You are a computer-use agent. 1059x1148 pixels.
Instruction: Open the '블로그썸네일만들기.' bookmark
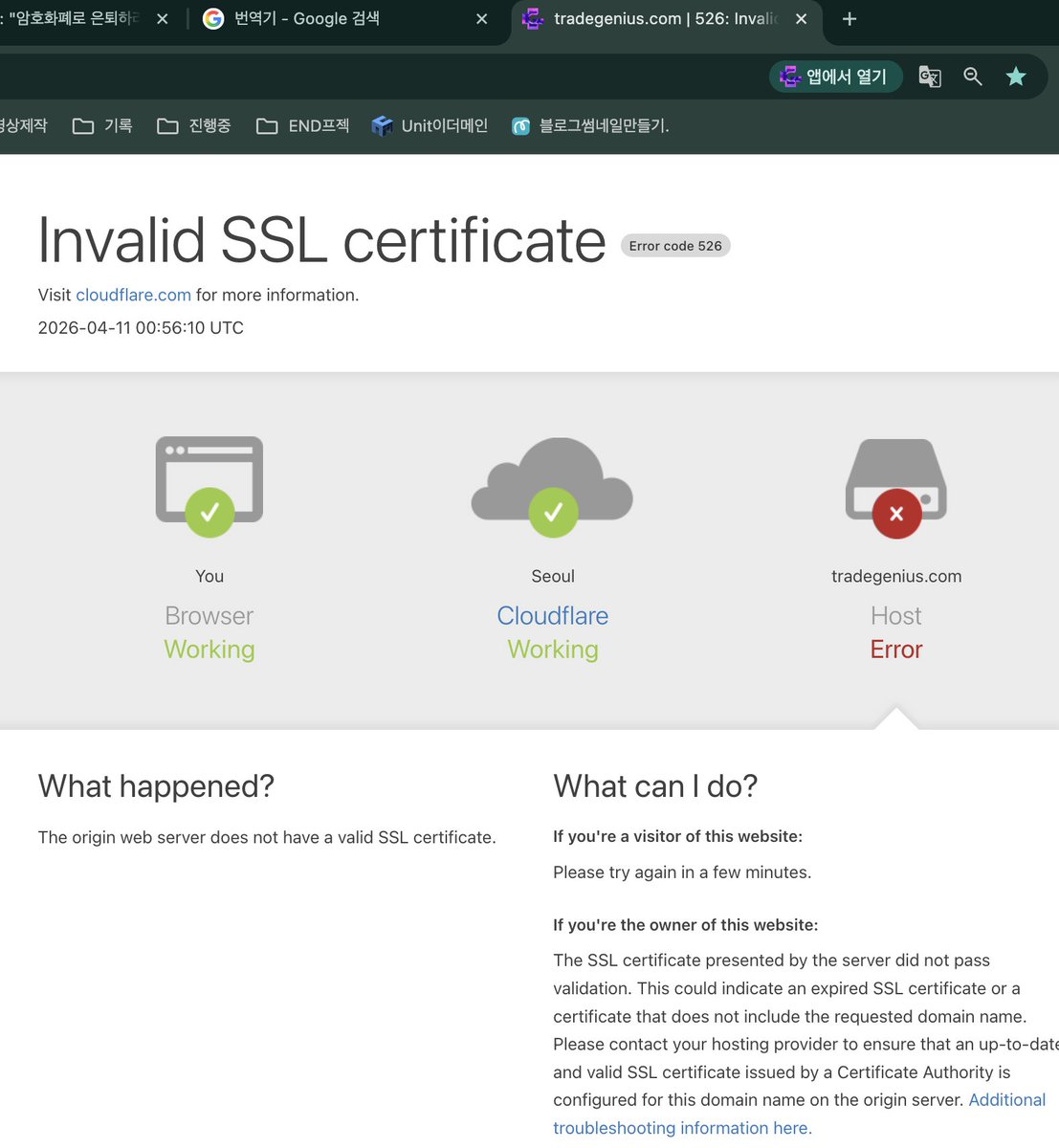pyautogui.click(x=590, y=126)
